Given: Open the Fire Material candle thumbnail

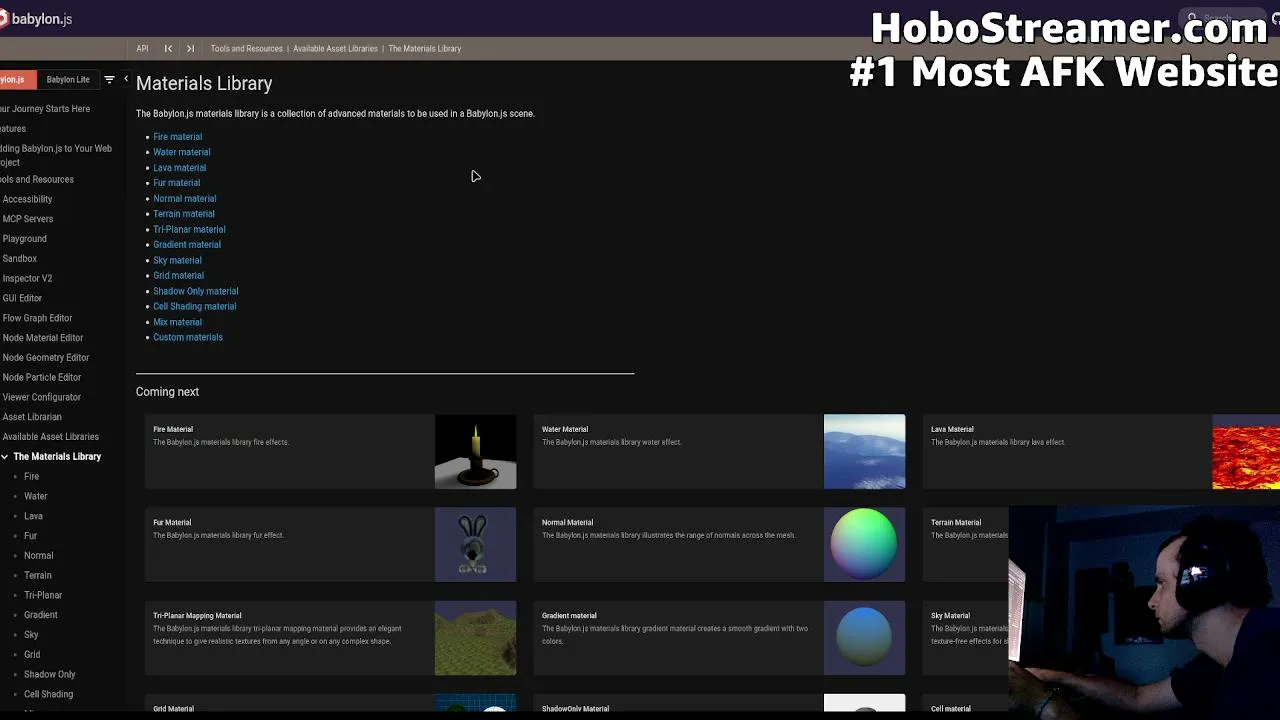Looking at the screenshot, I should tap(476, 452).
